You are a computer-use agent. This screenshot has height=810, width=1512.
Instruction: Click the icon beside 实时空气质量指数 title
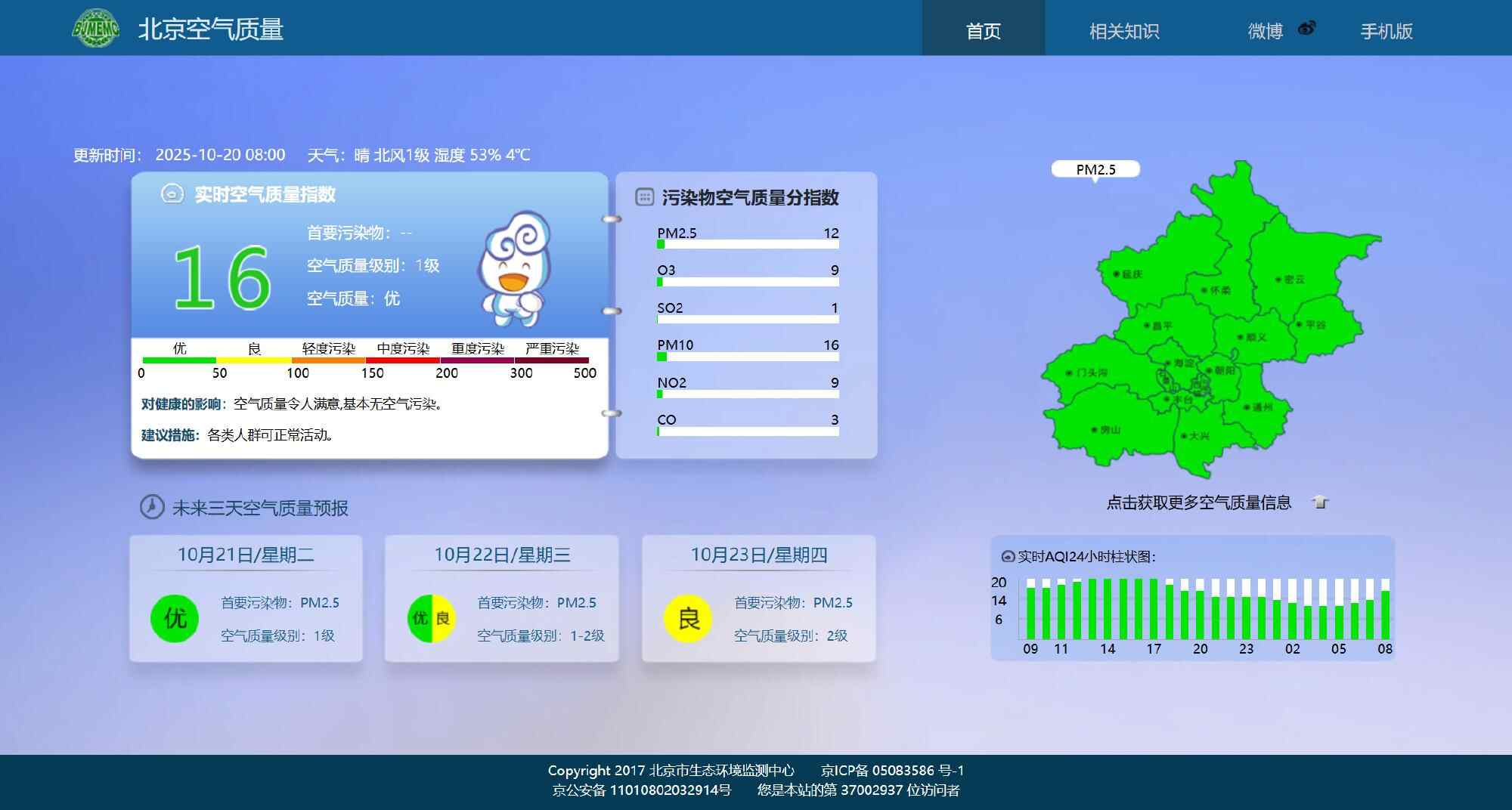pos(172,194)
